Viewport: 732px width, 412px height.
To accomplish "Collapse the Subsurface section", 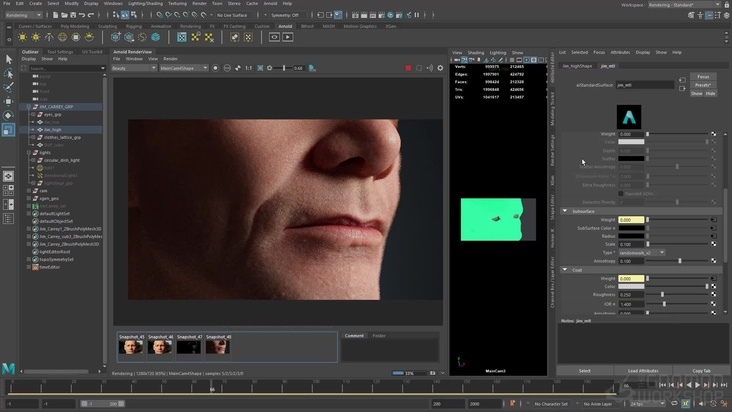I will (x=564, y=211).
